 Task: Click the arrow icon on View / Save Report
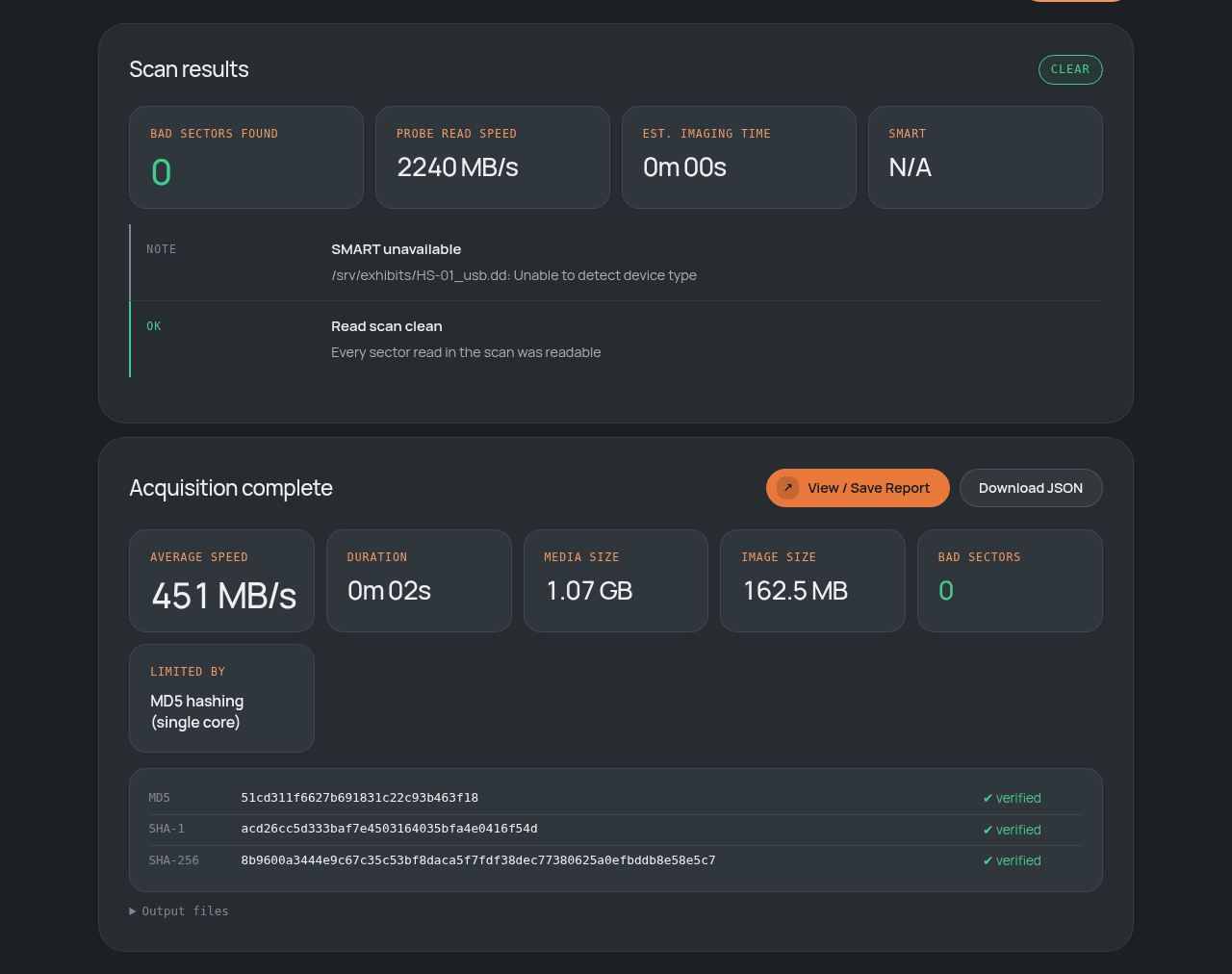pos(787,488)
